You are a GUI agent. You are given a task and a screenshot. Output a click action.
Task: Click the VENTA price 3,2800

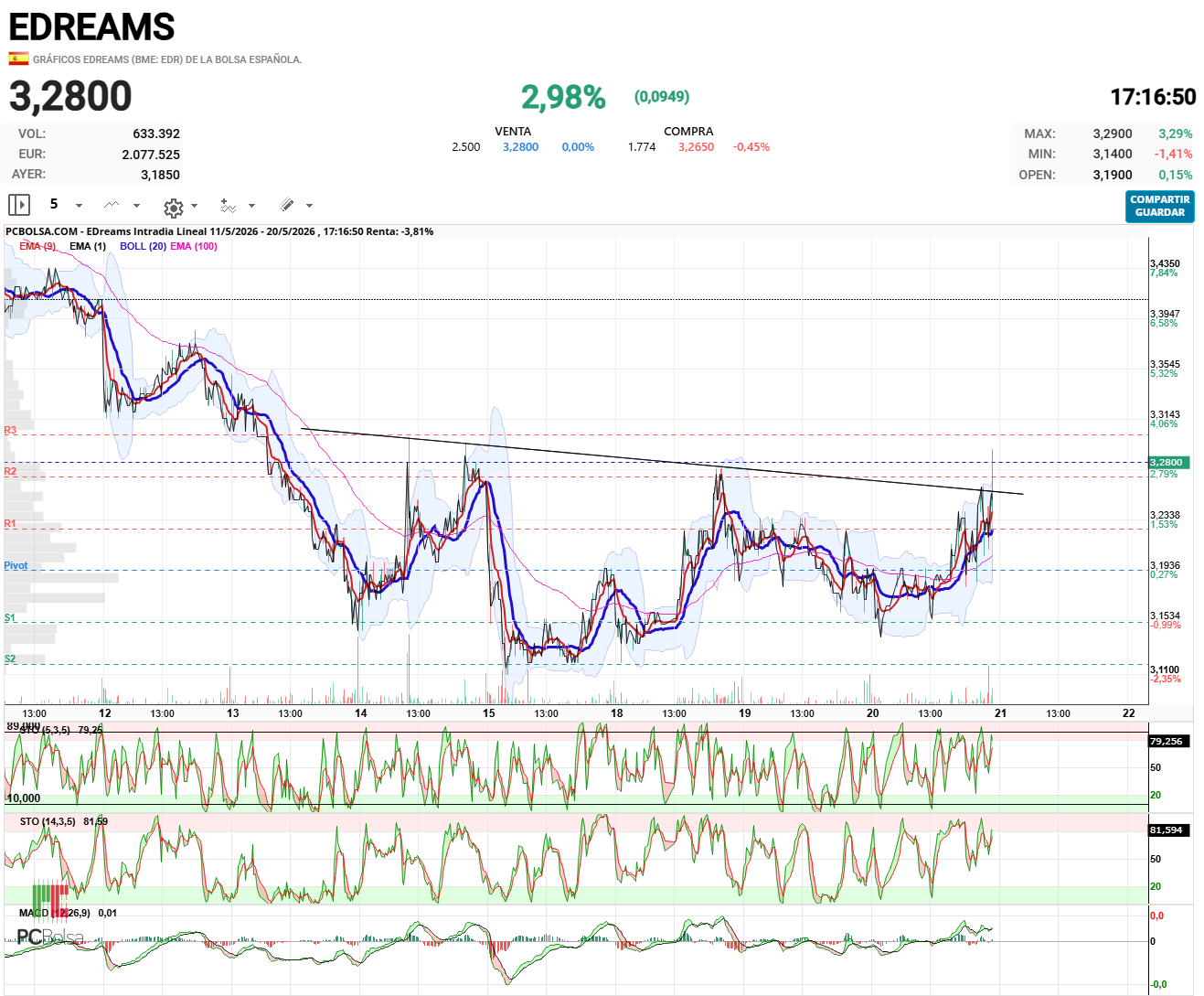pos(520,147)
